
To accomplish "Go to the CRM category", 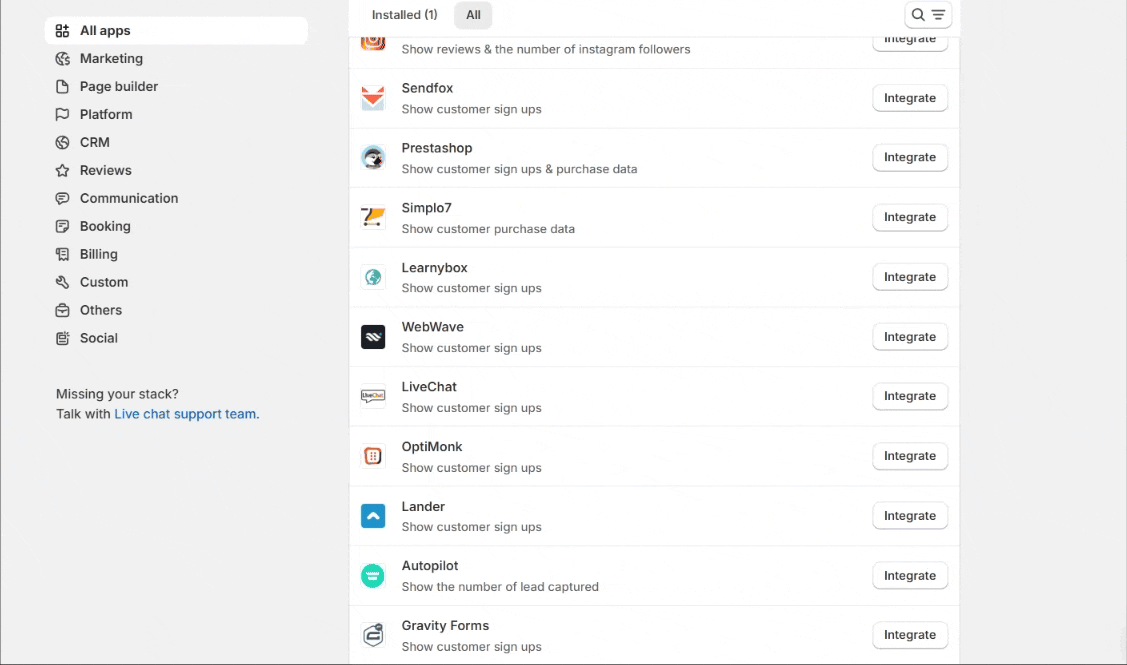I will pos(95,143).
